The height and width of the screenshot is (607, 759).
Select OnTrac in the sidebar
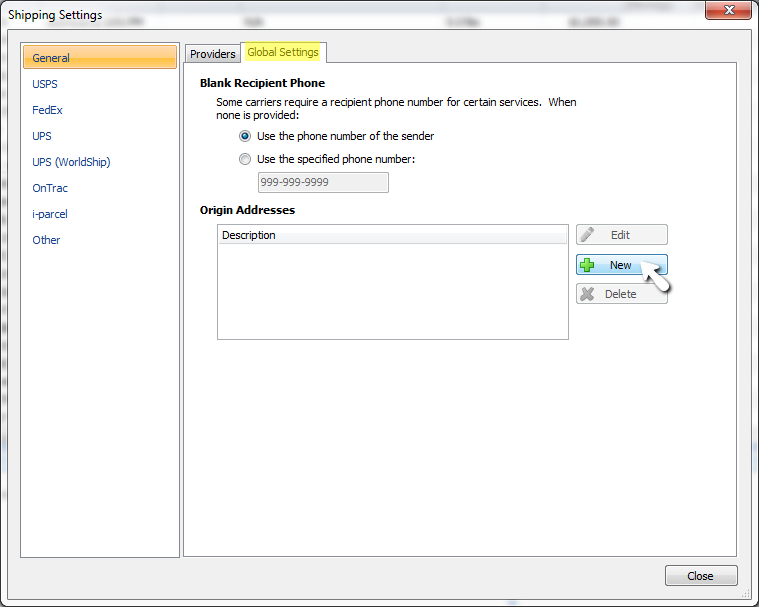pos(50,188)
